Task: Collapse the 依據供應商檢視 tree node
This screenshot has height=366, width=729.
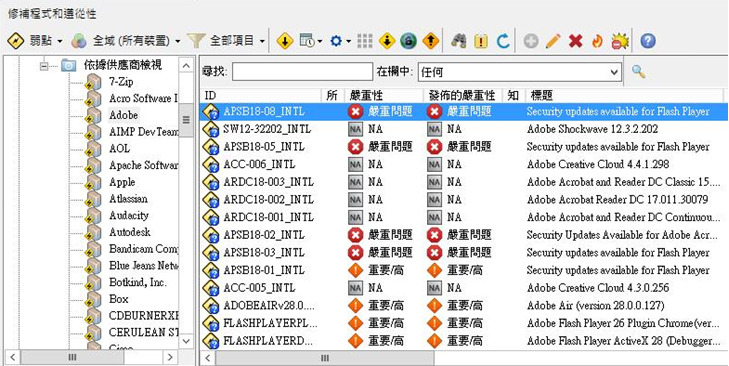Action: coord(45,66)
